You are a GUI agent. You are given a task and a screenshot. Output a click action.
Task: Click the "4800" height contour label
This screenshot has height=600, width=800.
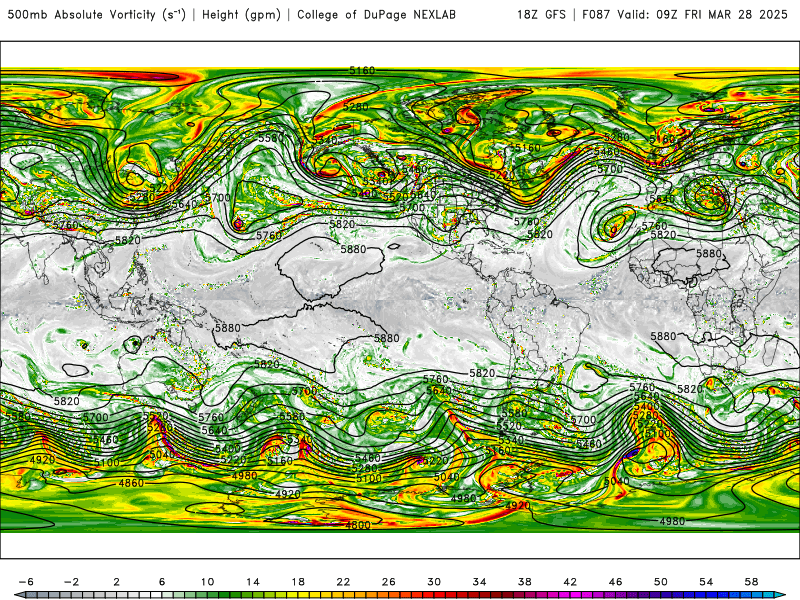(358, 524)
